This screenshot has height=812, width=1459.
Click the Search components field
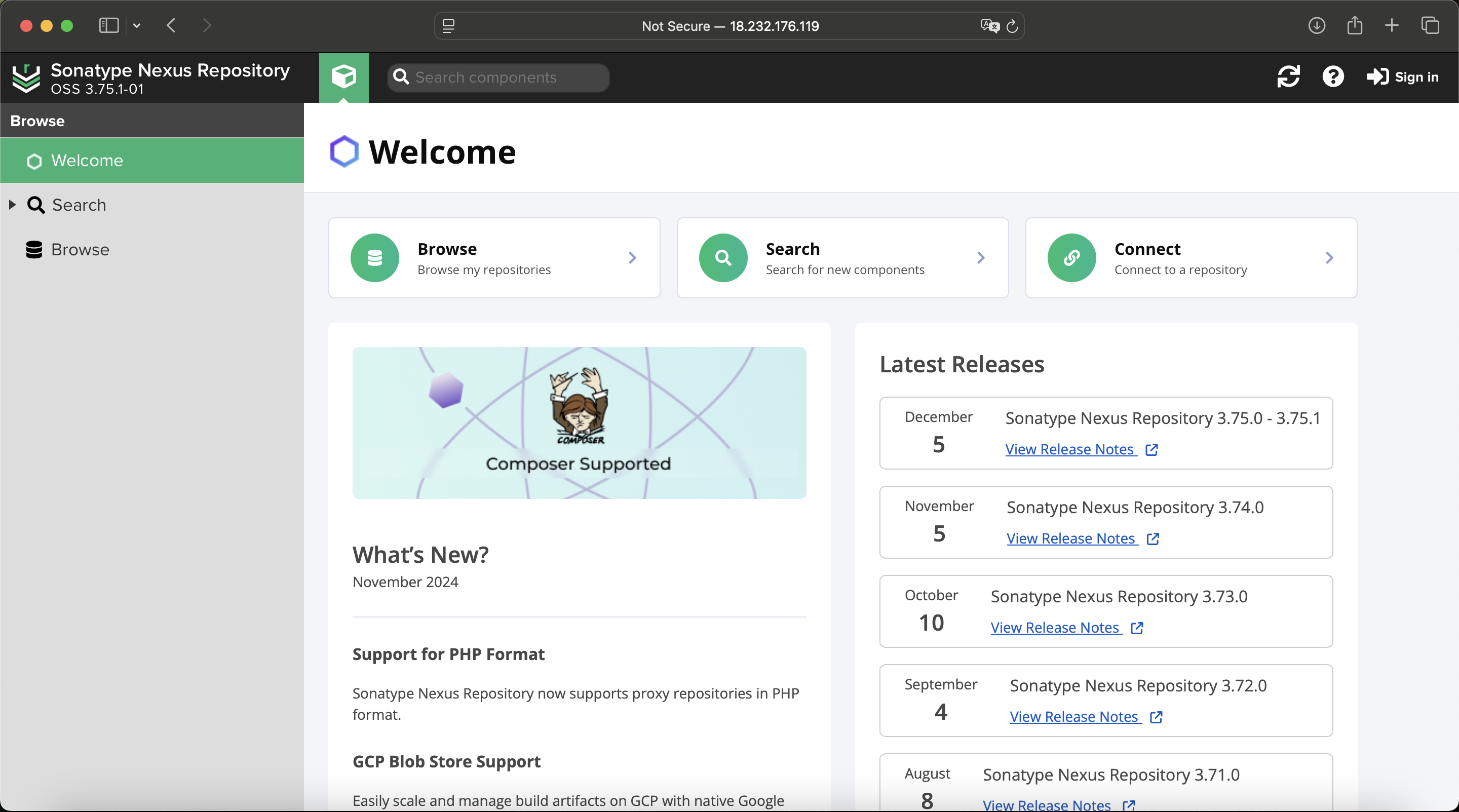tap(498, 78)
